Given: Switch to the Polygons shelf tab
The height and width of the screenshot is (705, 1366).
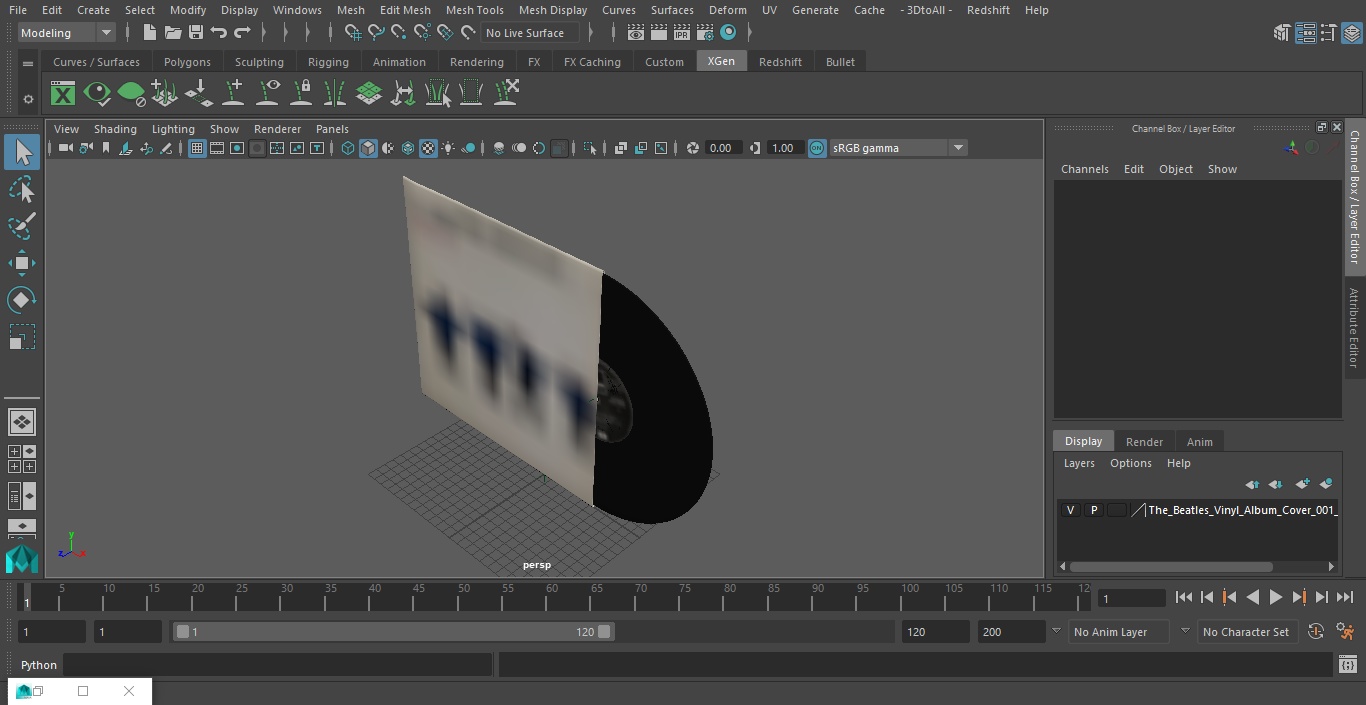Looking at the screenshot, I should [187, 62].
